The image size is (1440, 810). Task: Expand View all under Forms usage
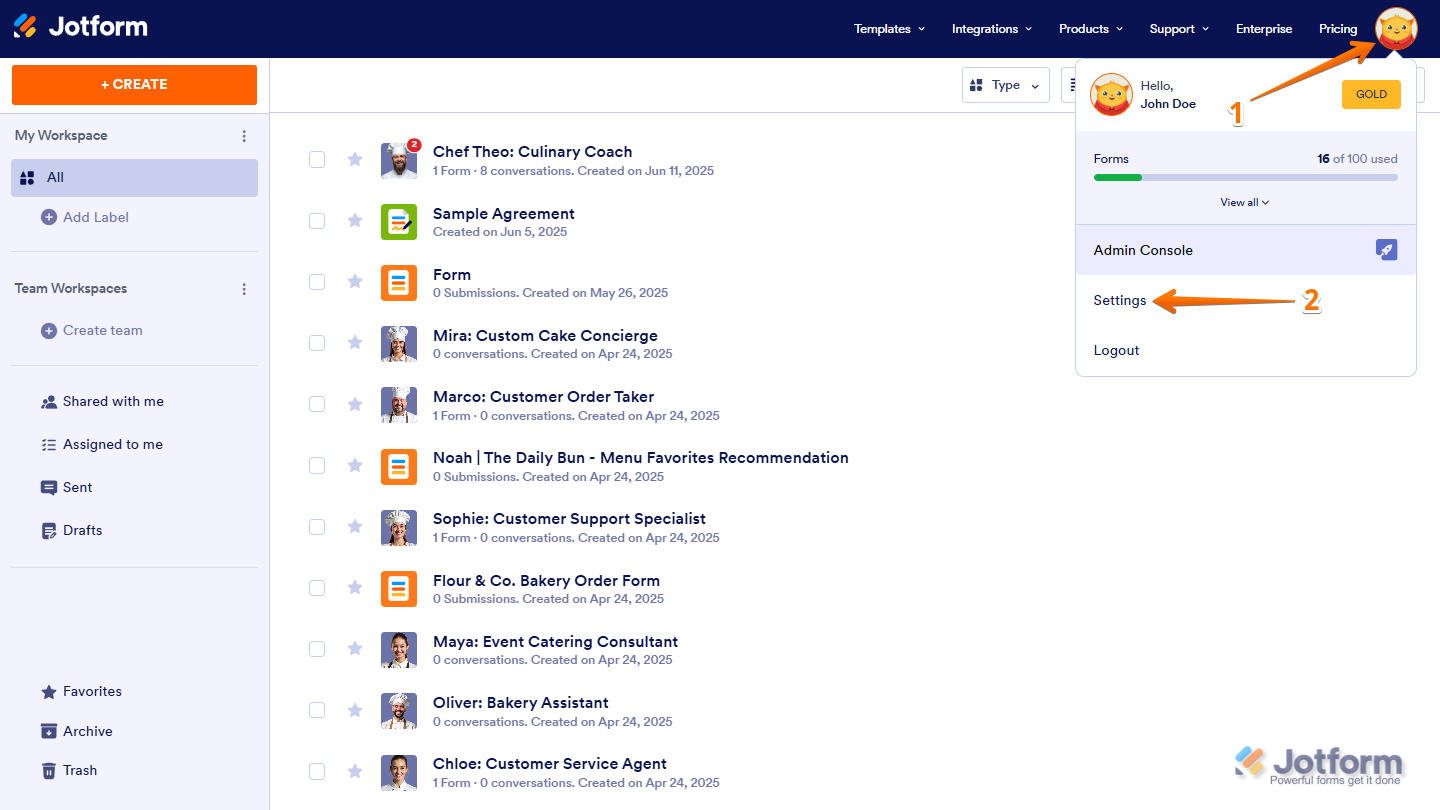(x=1245, y=202)
